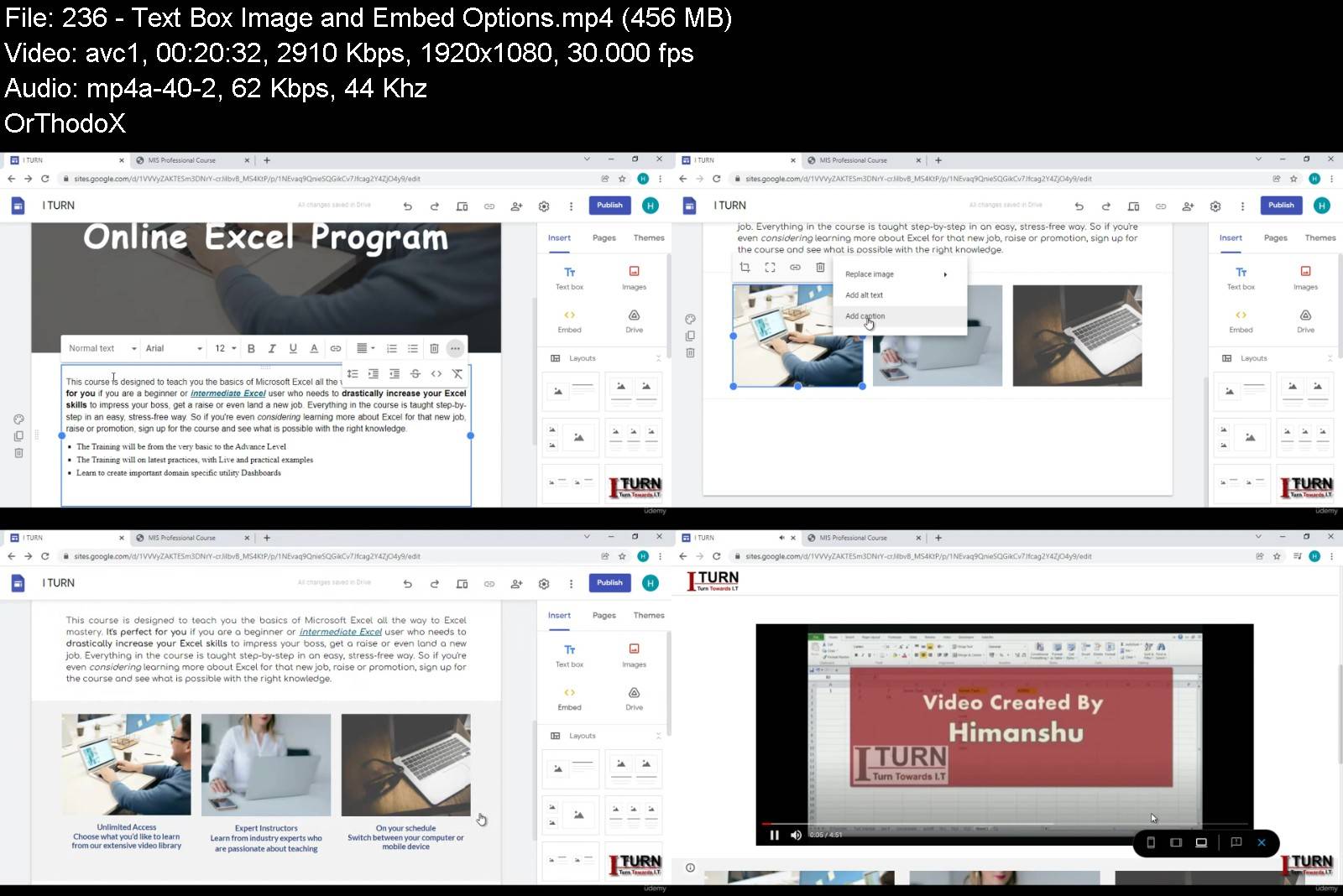The width and height of the screenshot is (1343, 896).
Task: Click image delete trash icon in top-right toolbar
Action: coord(820,268)
